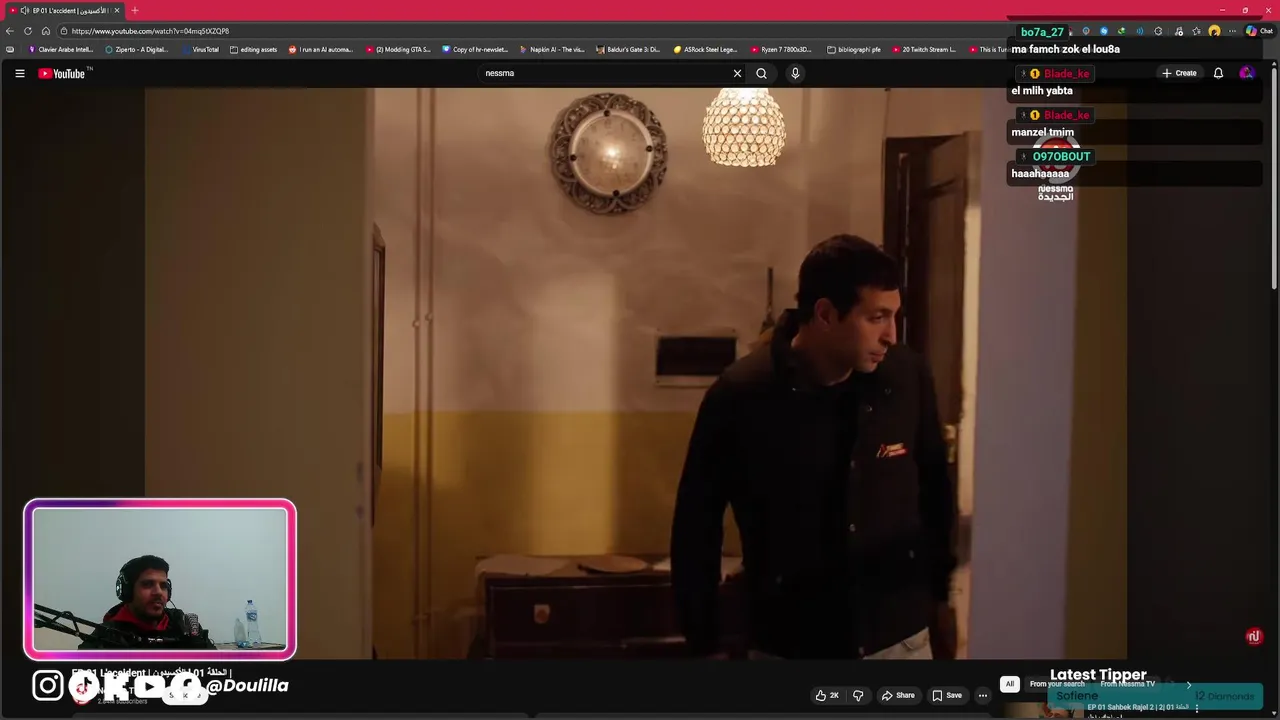Screen dimensions: 1280x720
Task: Open the 'Copy of hr-newslet...' bookmark
Action: [476, 49]
